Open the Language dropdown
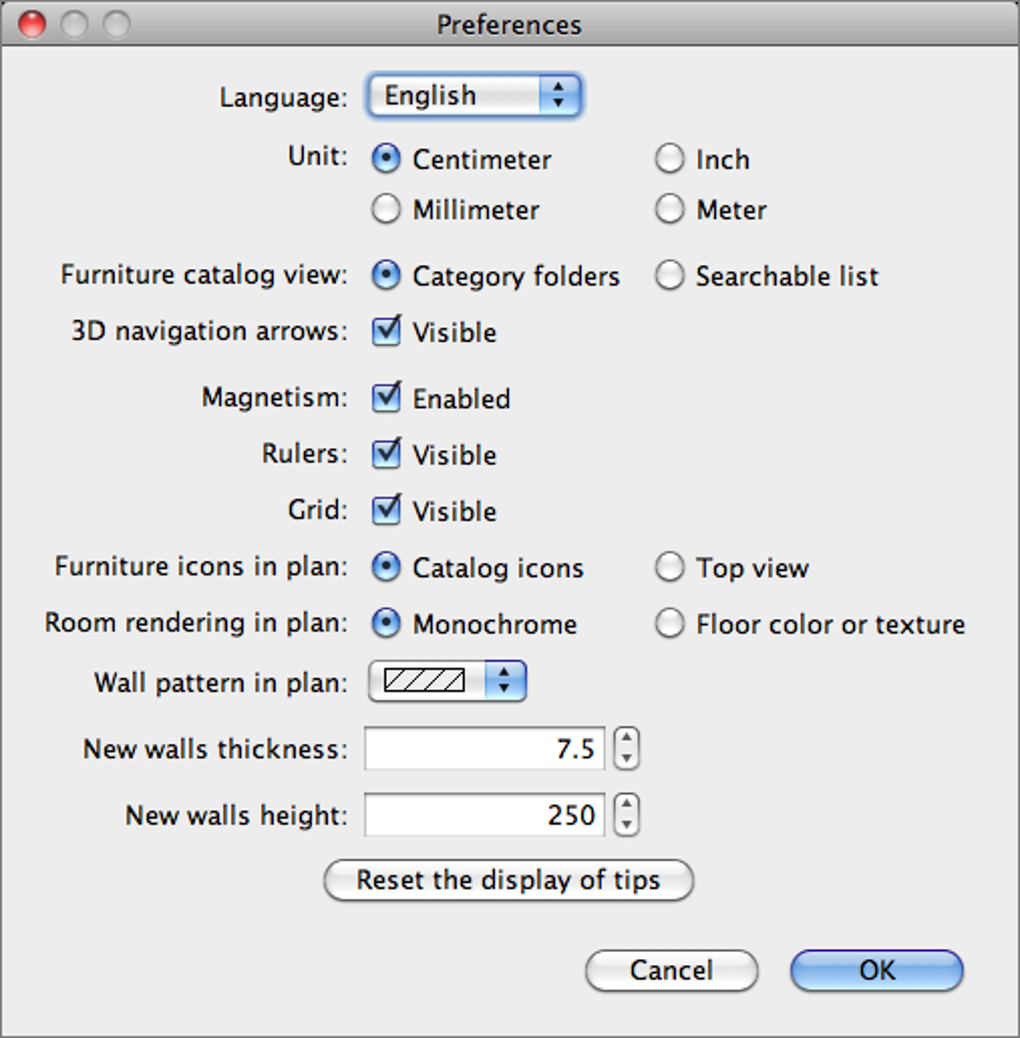This screenshot has height=1038, width=1020. tap(474, 96)
